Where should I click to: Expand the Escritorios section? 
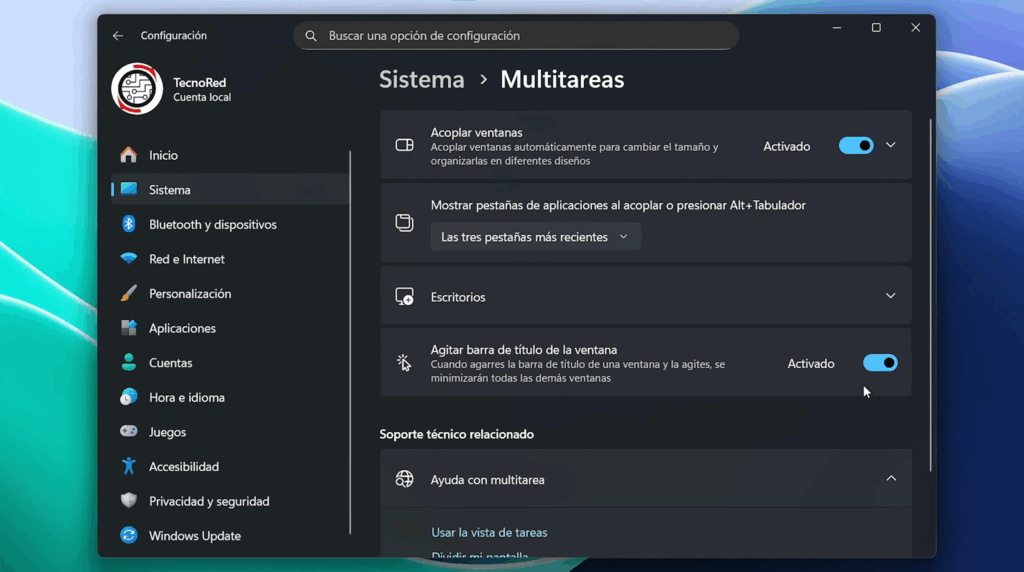[891, 296]
